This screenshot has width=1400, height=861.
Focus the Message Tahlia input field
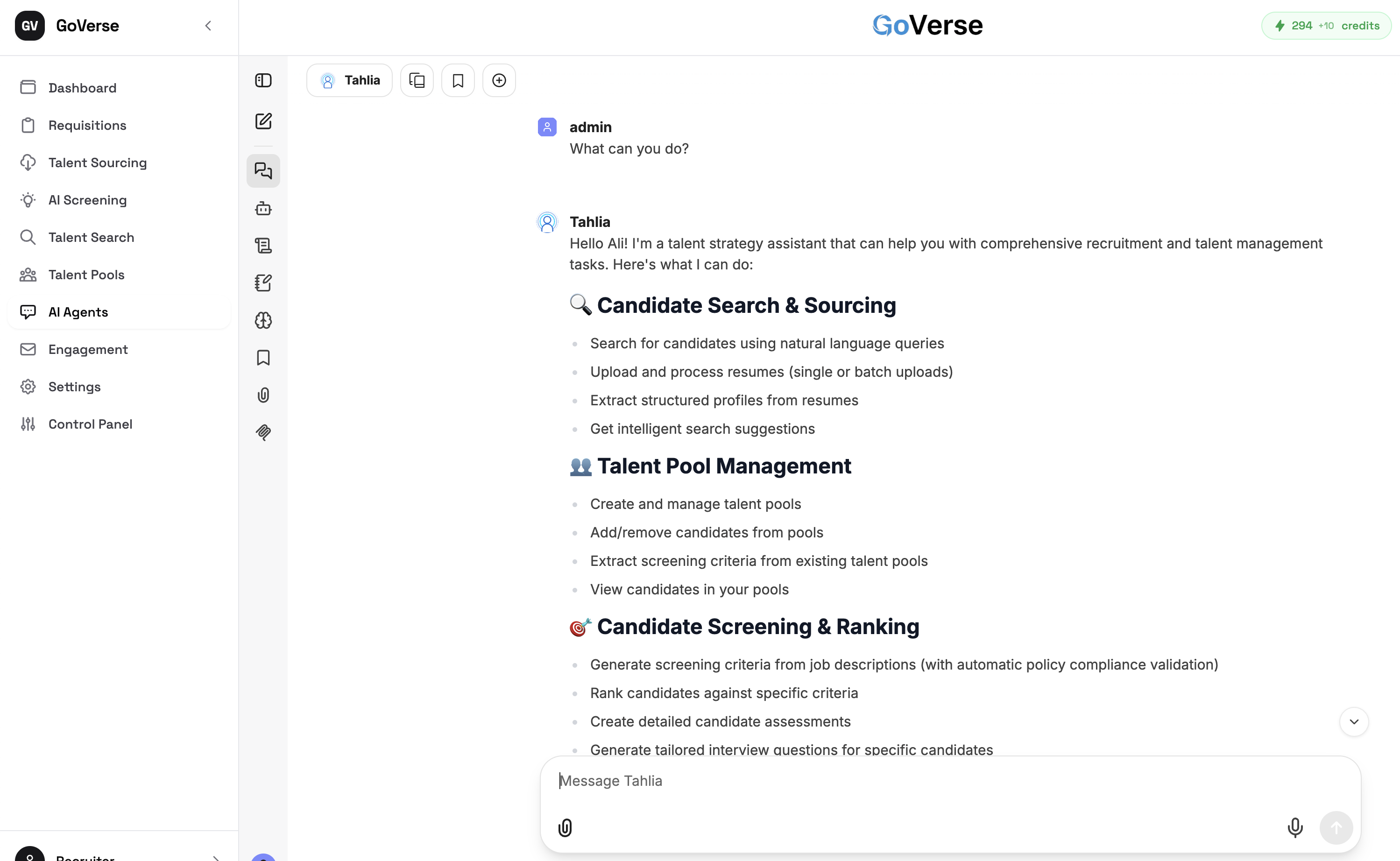(950, 781)
